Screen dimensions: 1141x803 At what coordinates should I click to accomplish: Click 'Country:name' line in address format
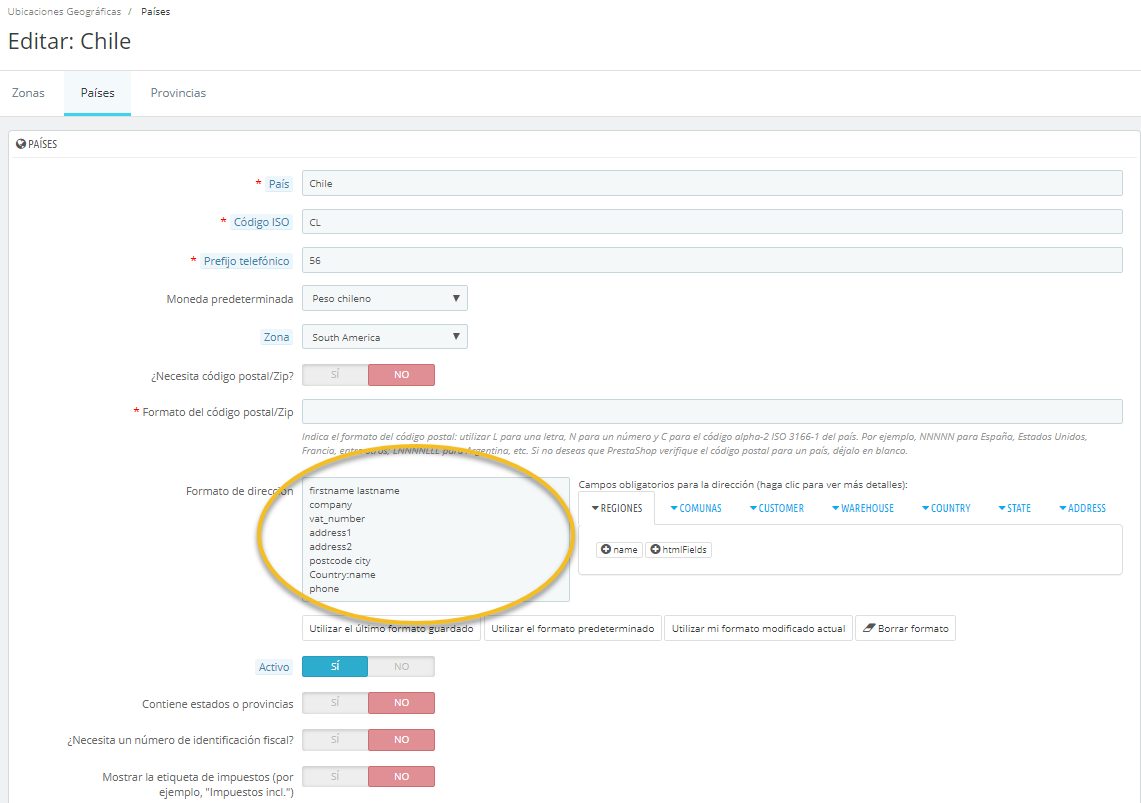point(342,575)
